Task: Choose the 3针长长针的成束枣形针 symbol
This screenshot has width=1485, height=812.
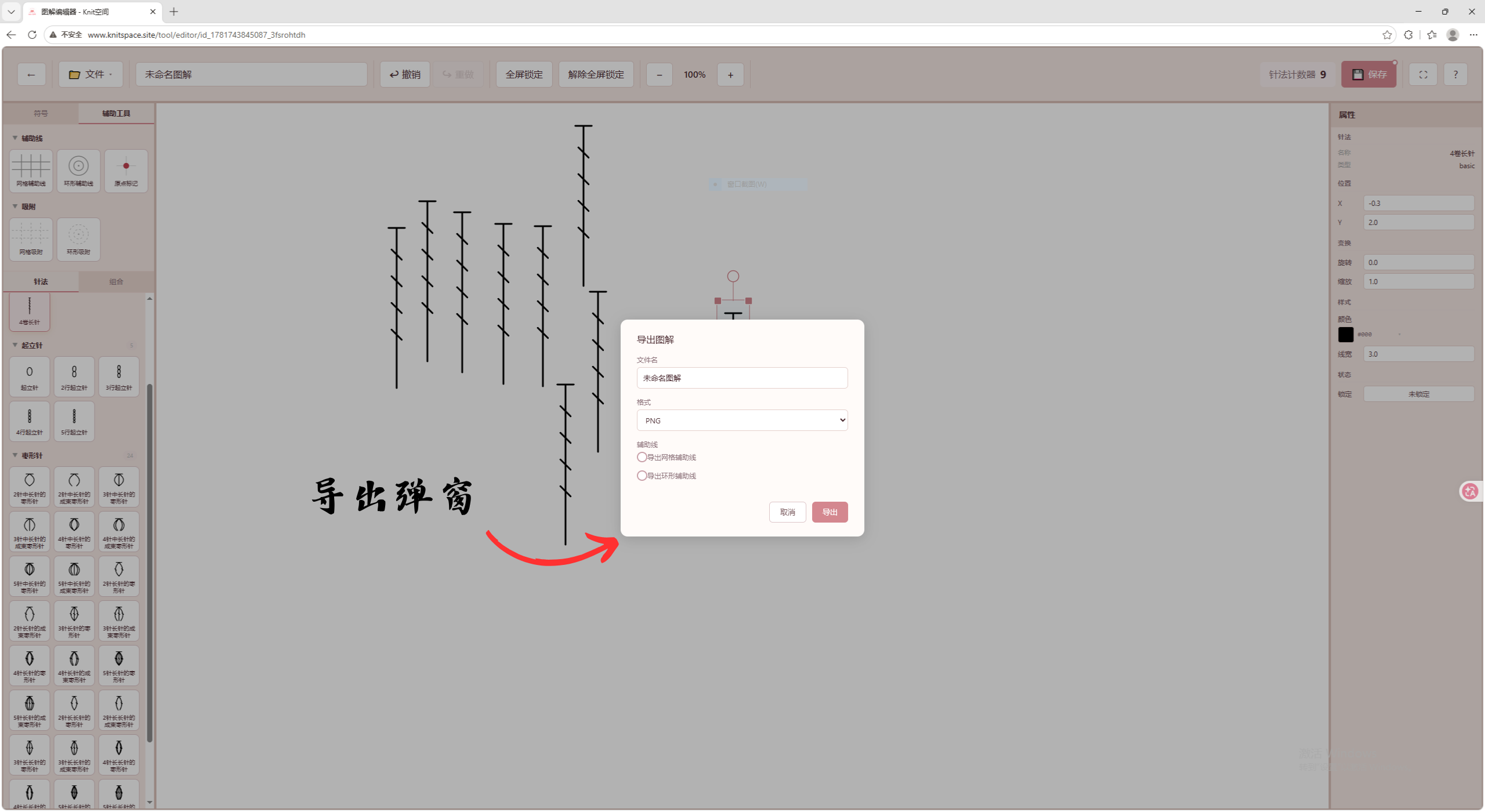Action: pos(74,755)
